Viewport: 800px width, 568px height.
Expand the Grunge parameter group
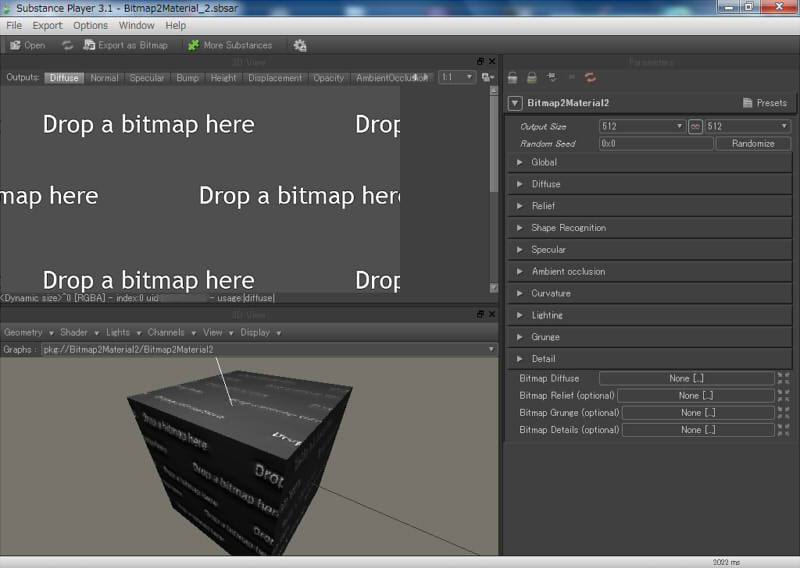pyautogui.click(x=649, y=337)
